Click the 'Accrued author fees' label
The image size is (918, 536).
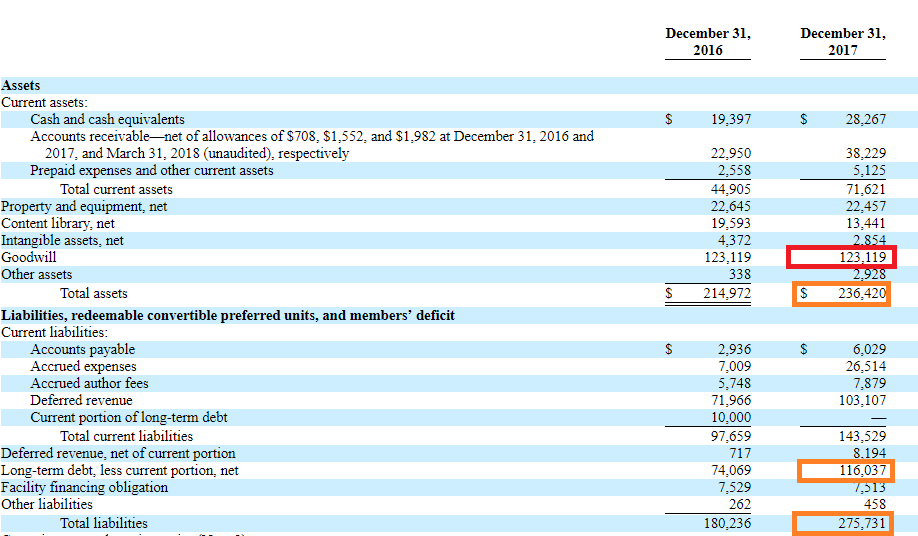(x=89, y=383)
